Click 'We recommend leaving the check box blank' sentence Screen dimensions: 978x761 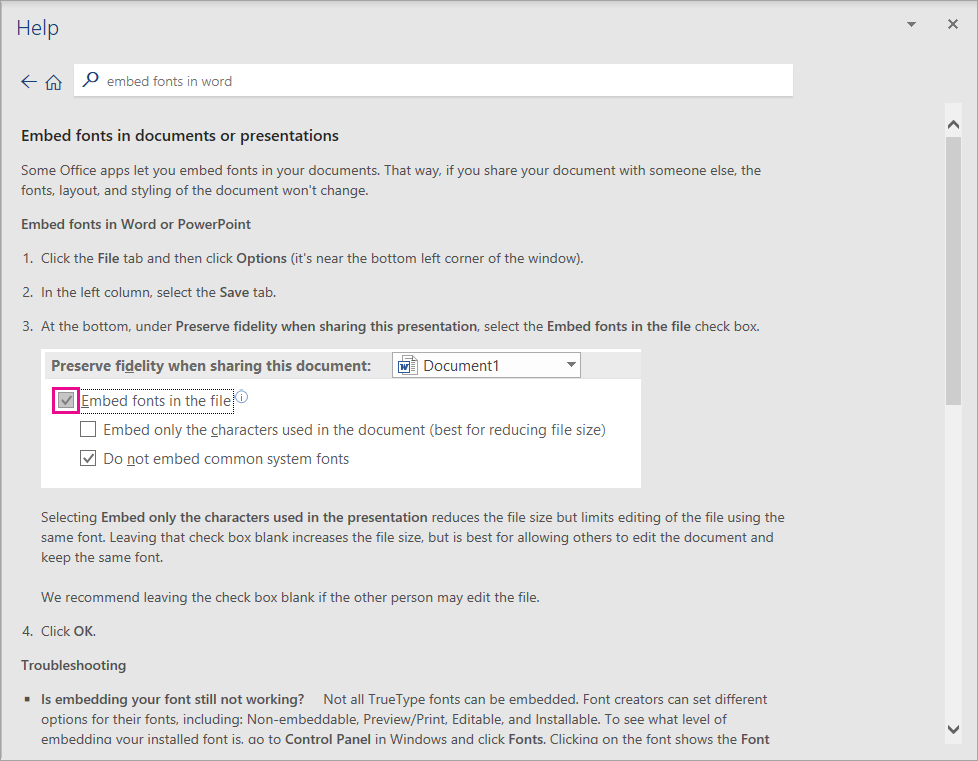pos(290,598)
